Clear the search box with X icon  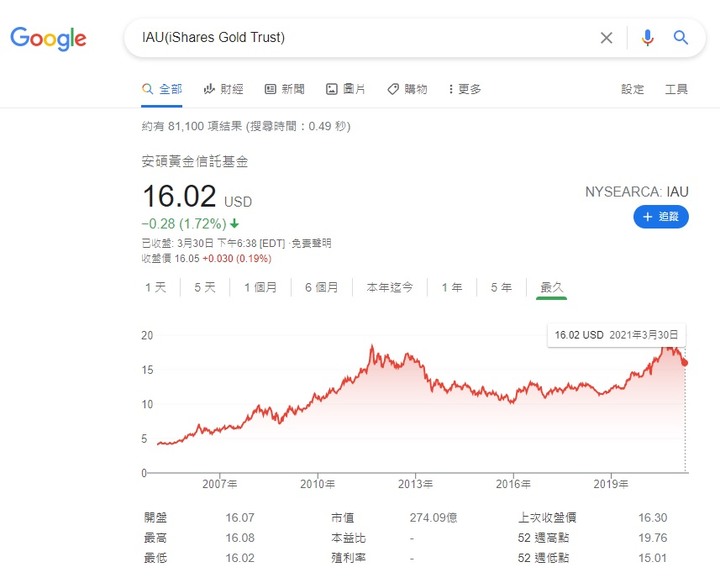606,38
